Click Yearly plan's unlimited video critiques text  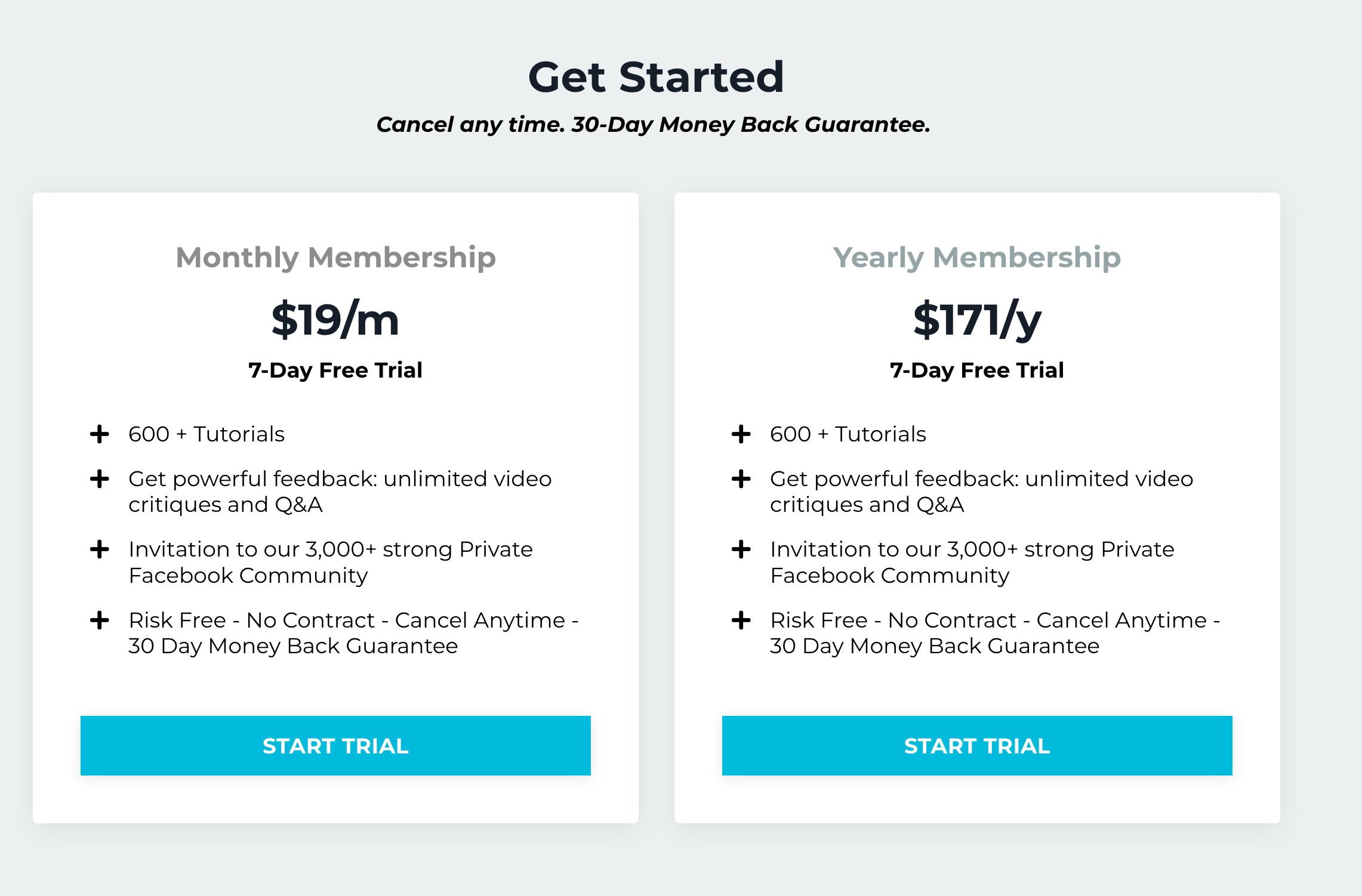pos(981,492)
